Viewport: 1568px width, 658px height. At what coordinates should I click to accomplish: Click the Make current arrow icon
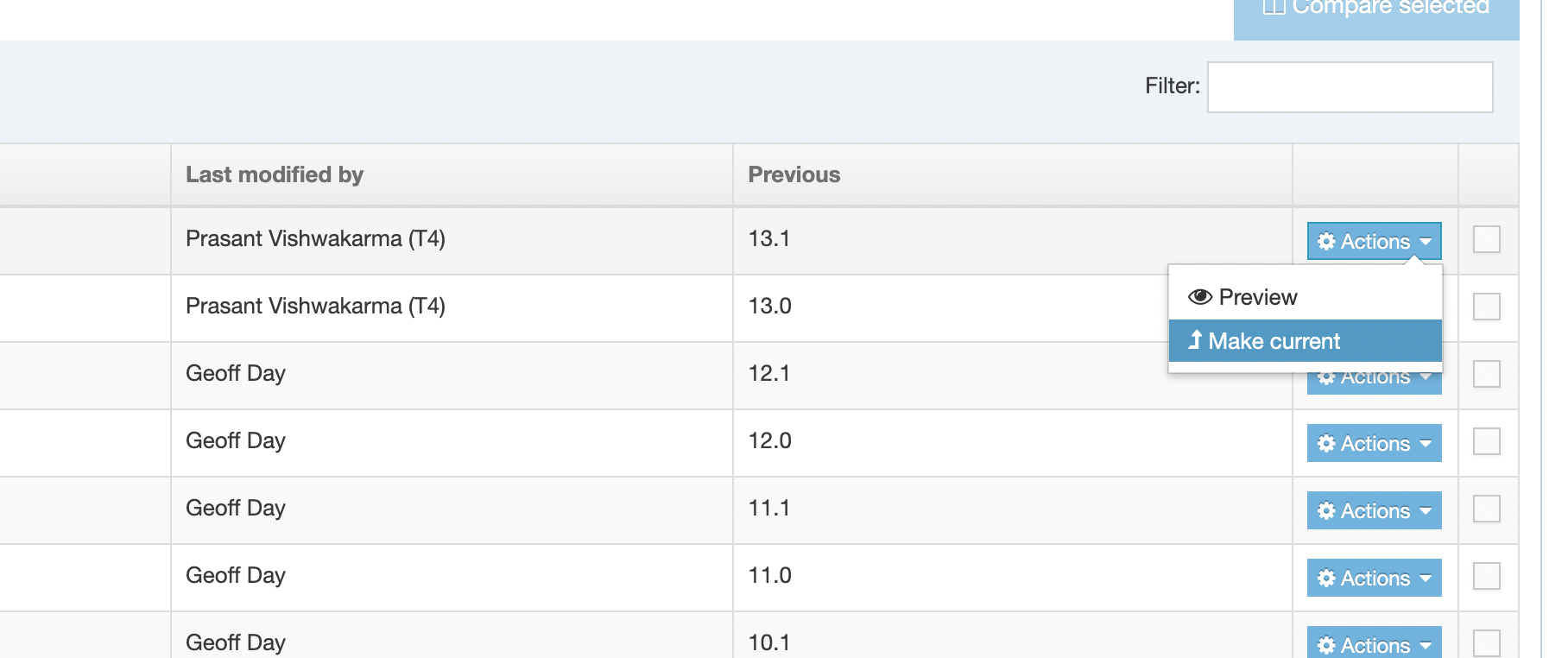pyautogui.click(x=1195, y=340)
